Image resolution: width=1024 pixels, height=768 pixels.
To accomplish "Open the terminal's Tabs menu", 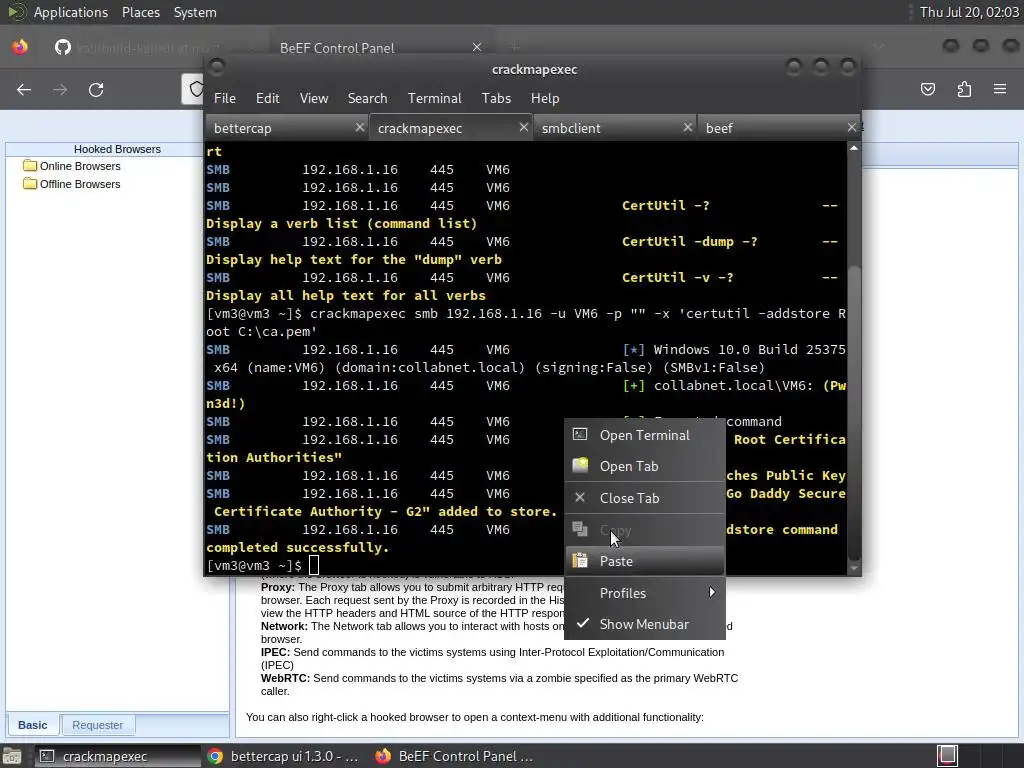I will 496,98.
